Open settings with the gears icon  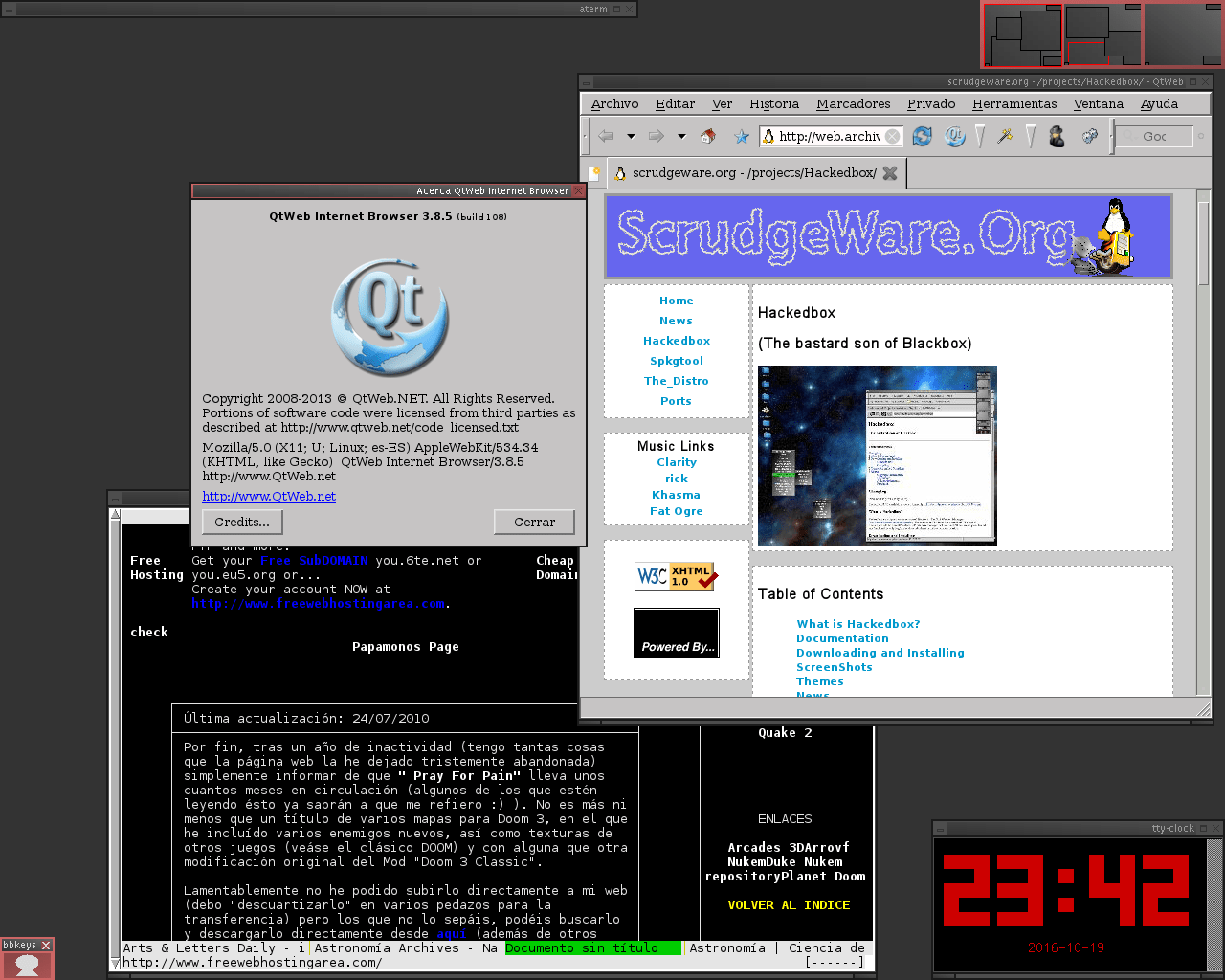coord(1089,136)
